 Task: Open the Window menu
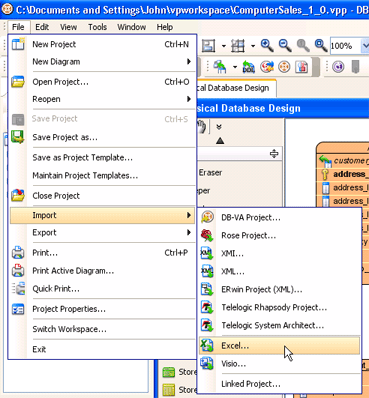coord(131,27)
